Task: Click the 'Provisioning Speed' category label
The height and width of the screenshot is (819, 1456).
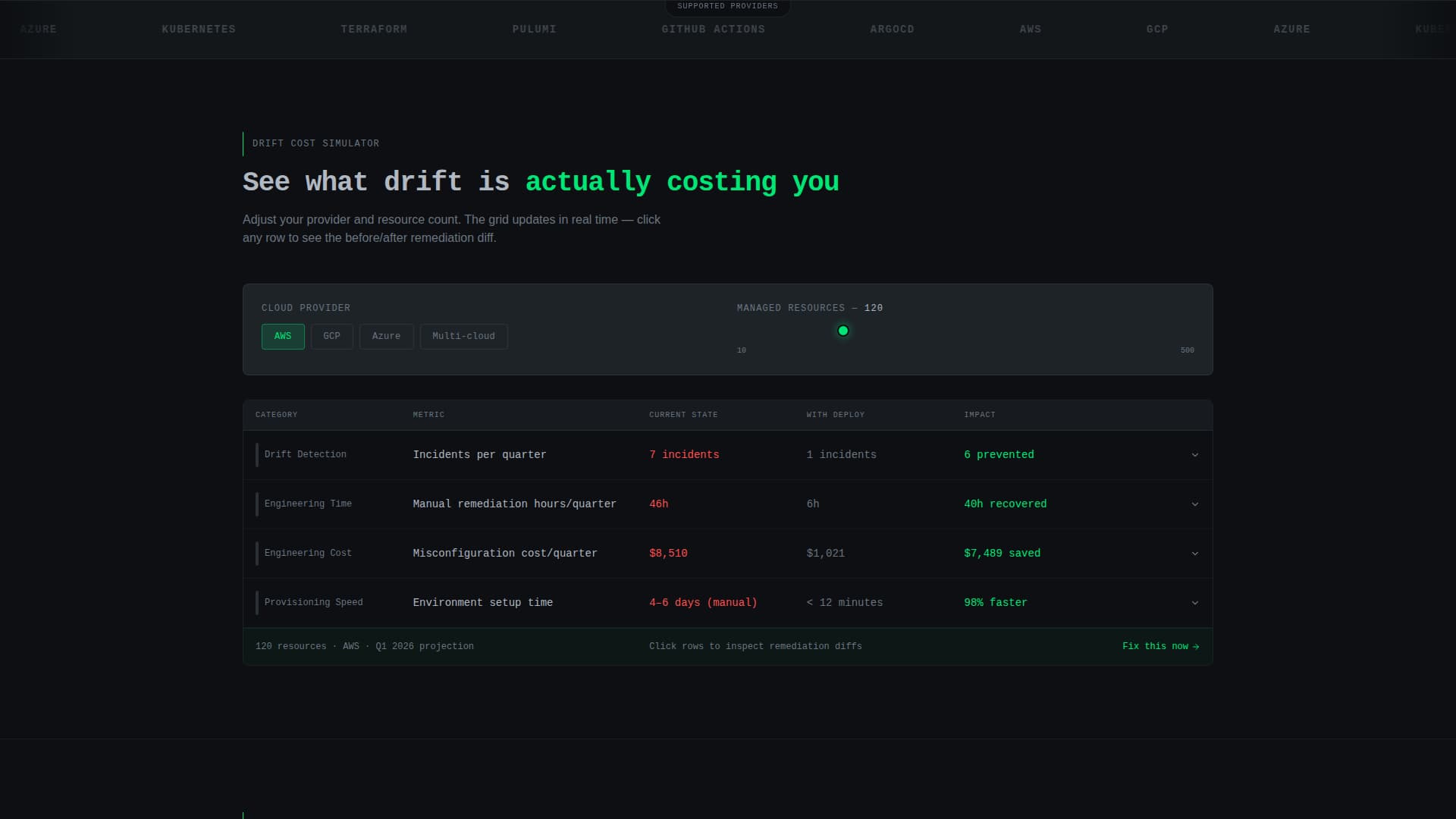Action: (x=313, y=603)
